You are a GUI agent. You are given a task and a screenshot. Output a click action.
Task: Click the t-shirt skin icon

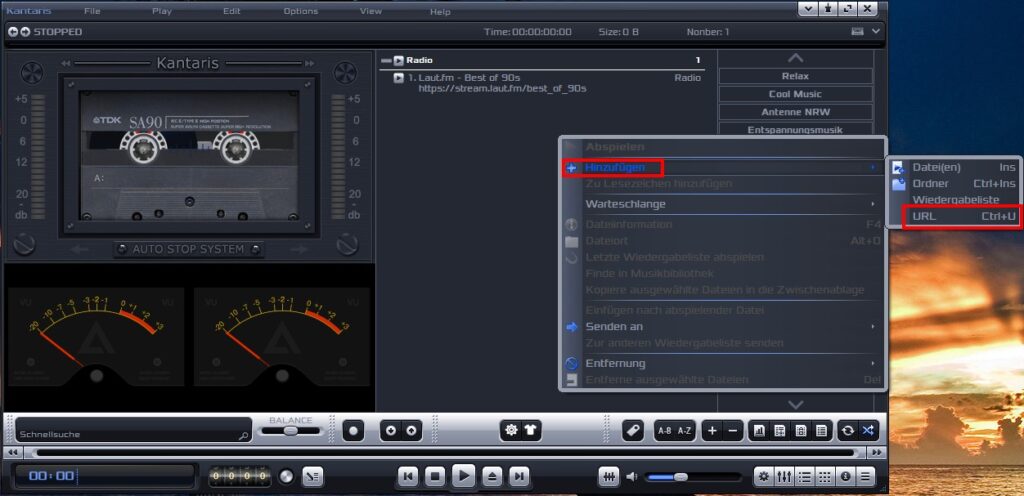point(531,431)
